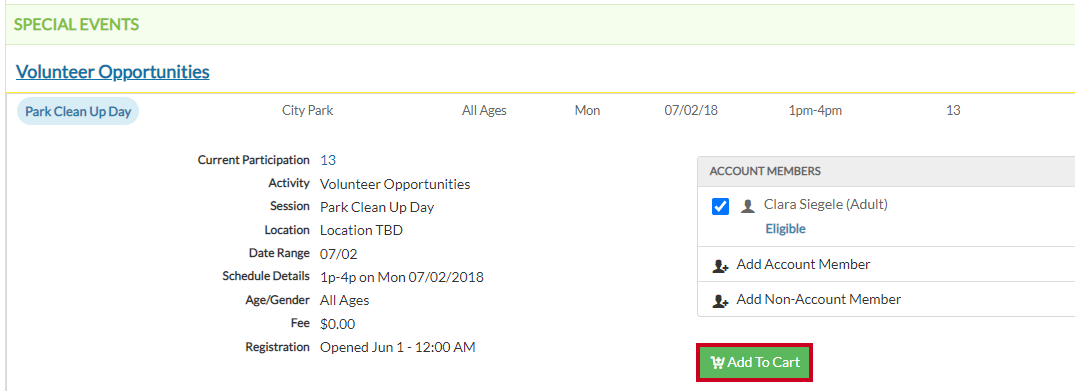The image size is (1075, 391).
Task: Click All Ages in the session row
Action: [x=484, y=110]
